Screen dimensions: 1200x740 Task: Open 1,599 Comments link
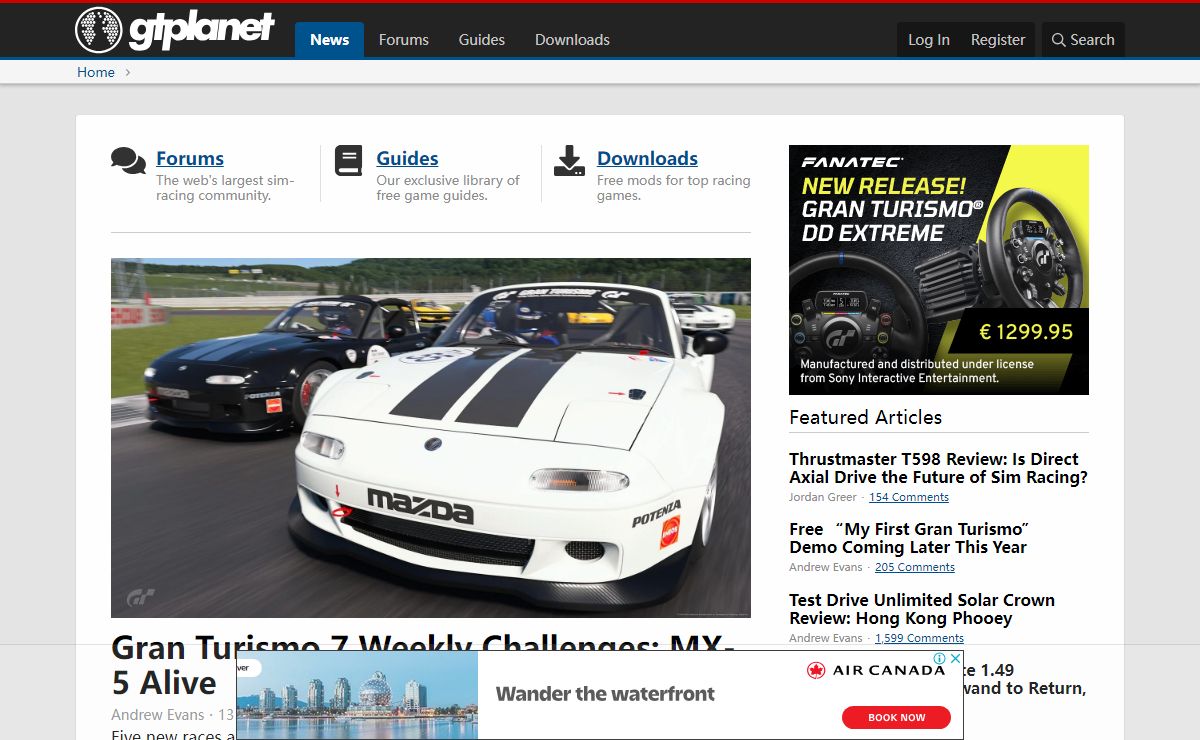pyautogui.click(x=919, y=638)
